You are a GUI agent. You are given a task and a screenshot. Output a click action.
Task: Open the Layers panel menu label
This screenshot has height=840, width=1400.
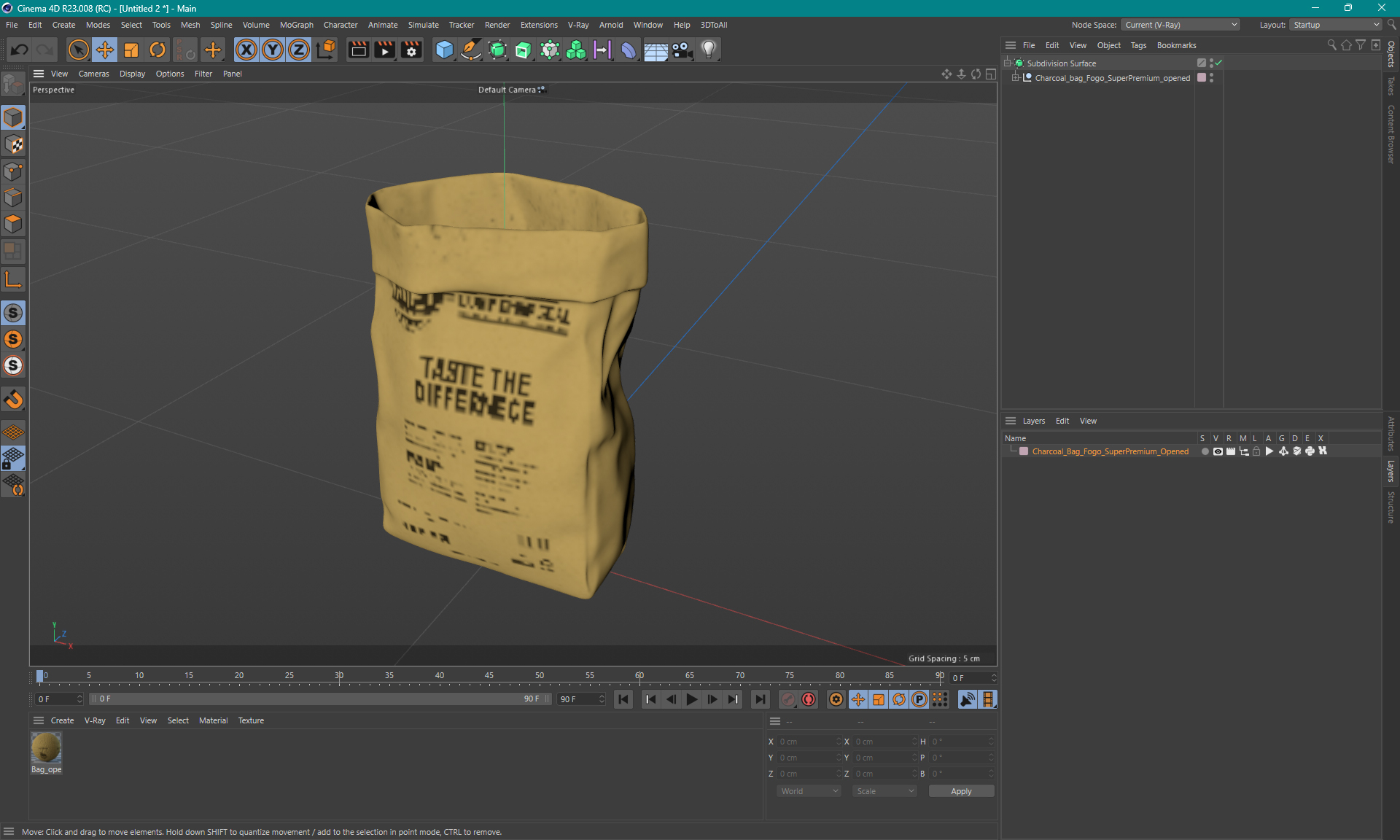1033,421
